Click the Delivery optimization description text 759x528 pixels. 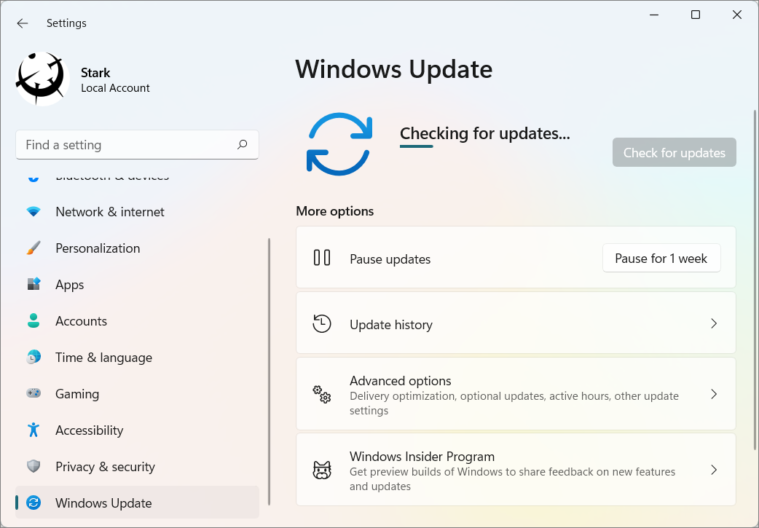click(514, 403)
